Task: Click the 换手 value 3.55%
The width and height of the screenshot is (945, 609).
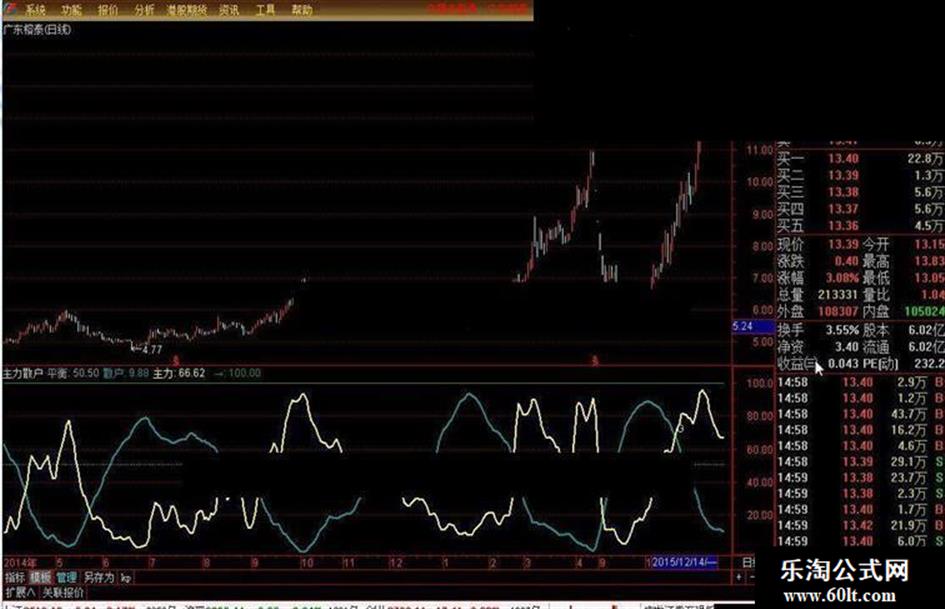Action: [842, 330]
